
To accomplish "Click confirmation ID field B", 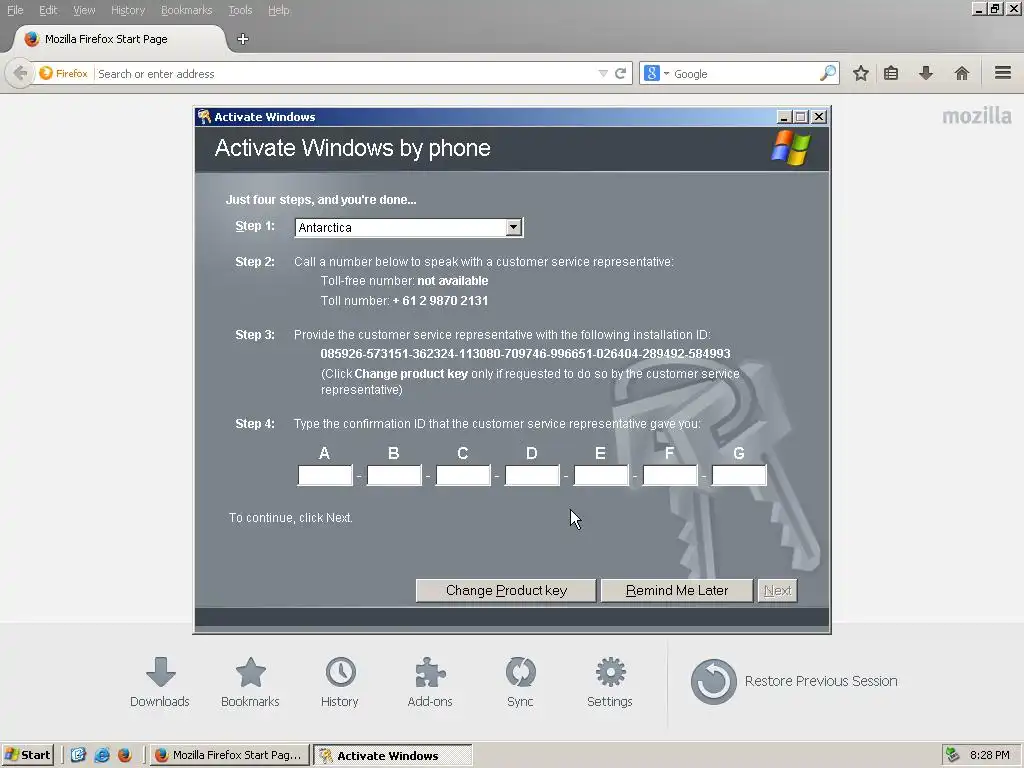I will [394, 475].
